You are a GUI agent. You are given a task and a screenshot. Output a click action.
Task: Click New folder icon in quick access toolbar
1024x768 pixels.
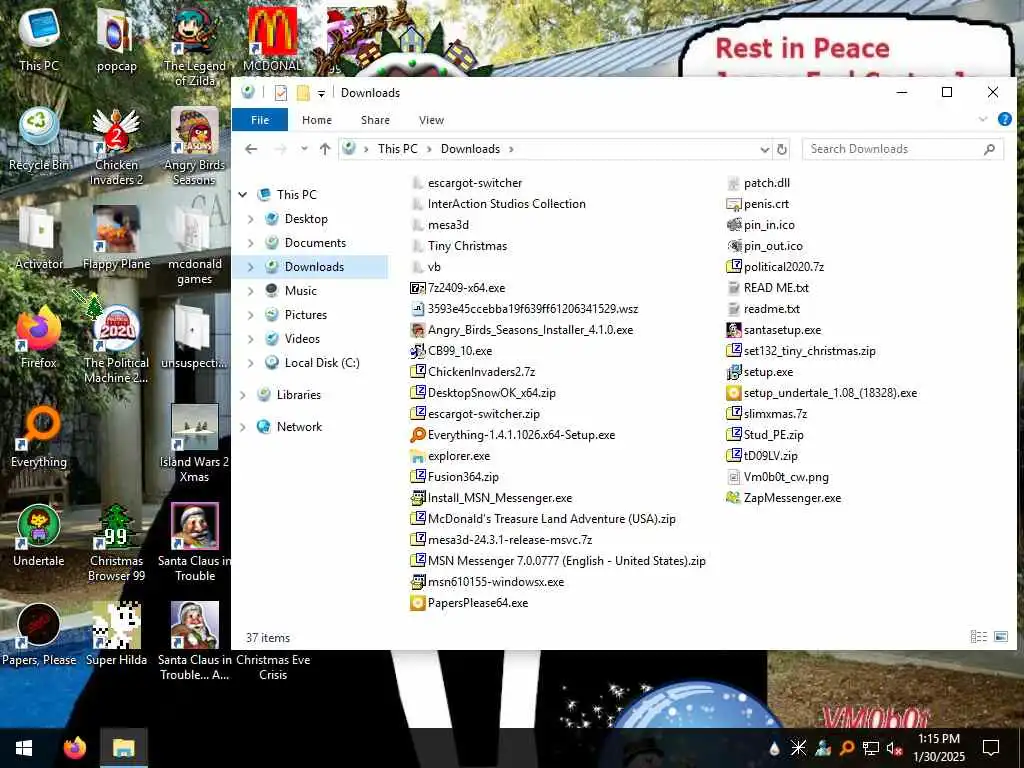tap(303, 93)
